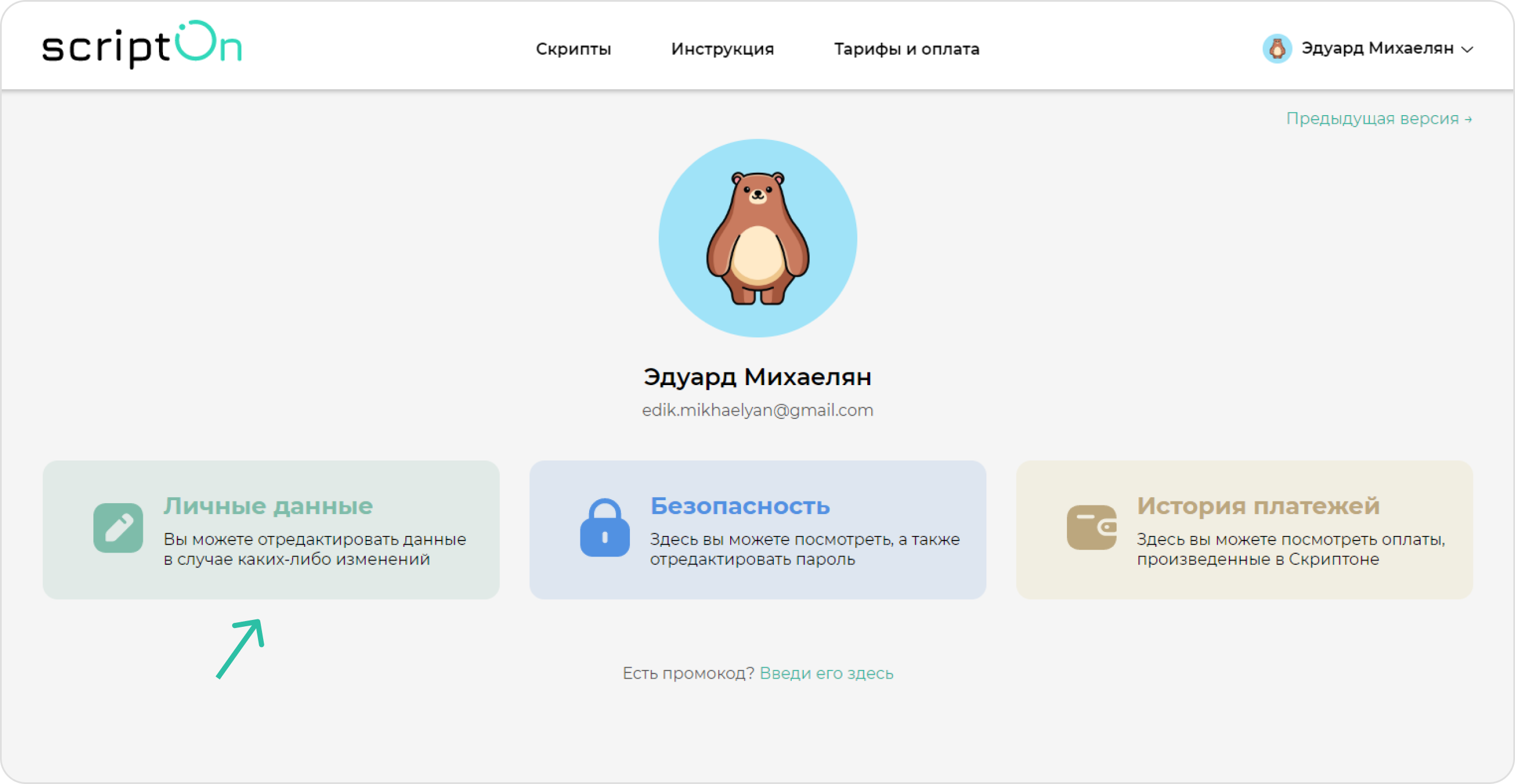Open Тарифы и оплата section
Screen dimensions: 1515x784
pyautogui.click(x=906, y=49)
